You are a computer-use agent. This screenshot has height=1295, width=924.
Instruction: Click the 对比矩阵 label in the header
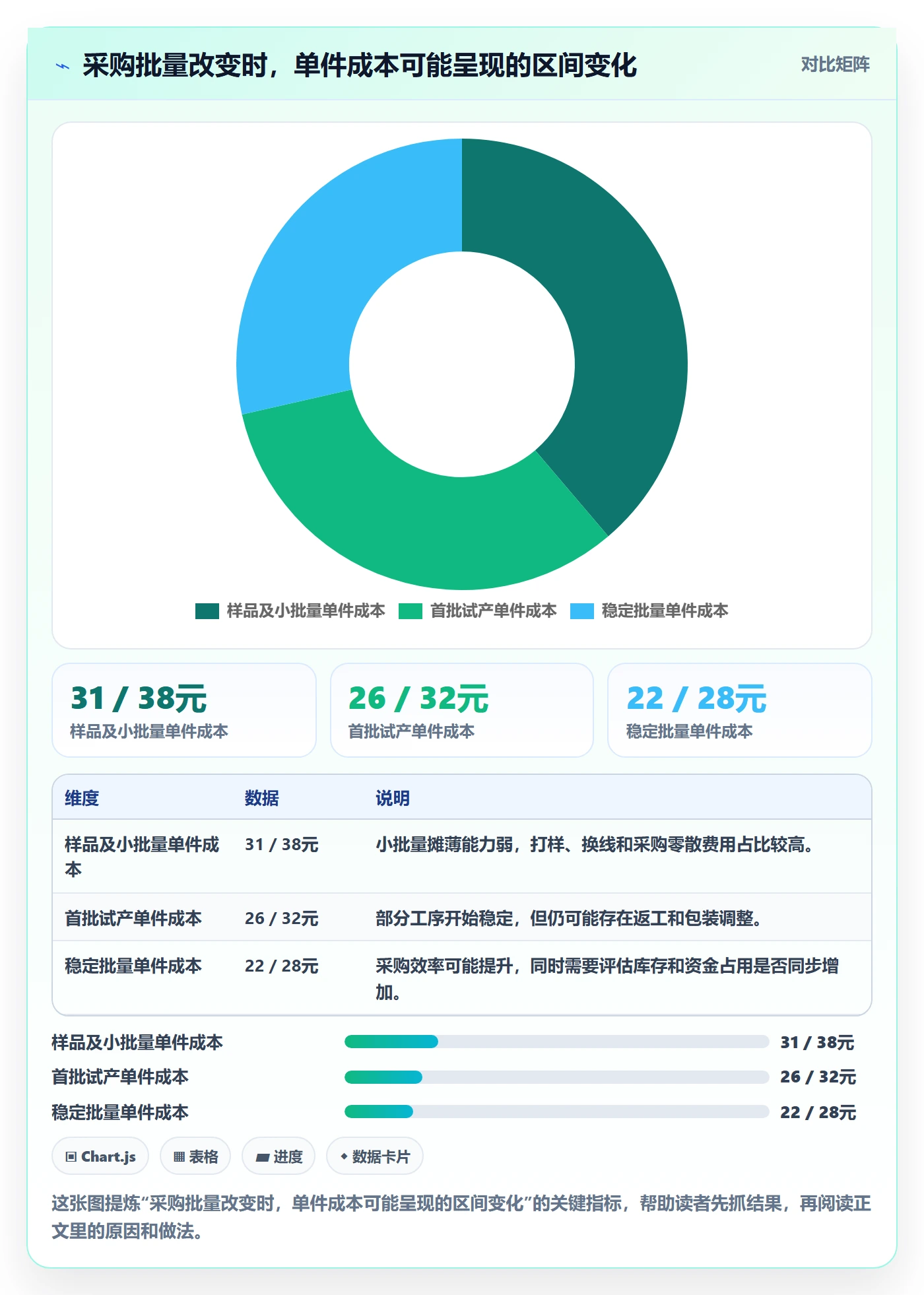tap(835, 65)
